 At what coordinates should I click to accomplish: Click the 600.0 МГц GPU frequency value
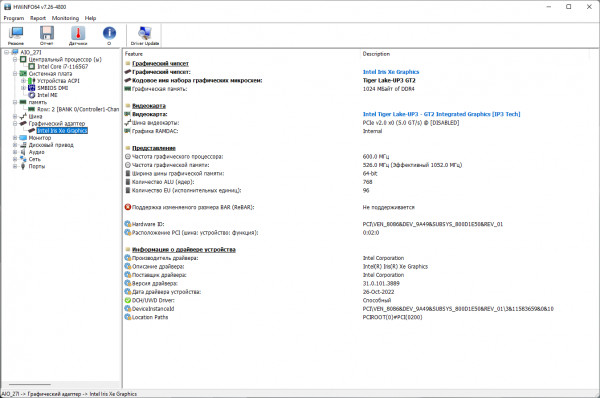(375, 157)
